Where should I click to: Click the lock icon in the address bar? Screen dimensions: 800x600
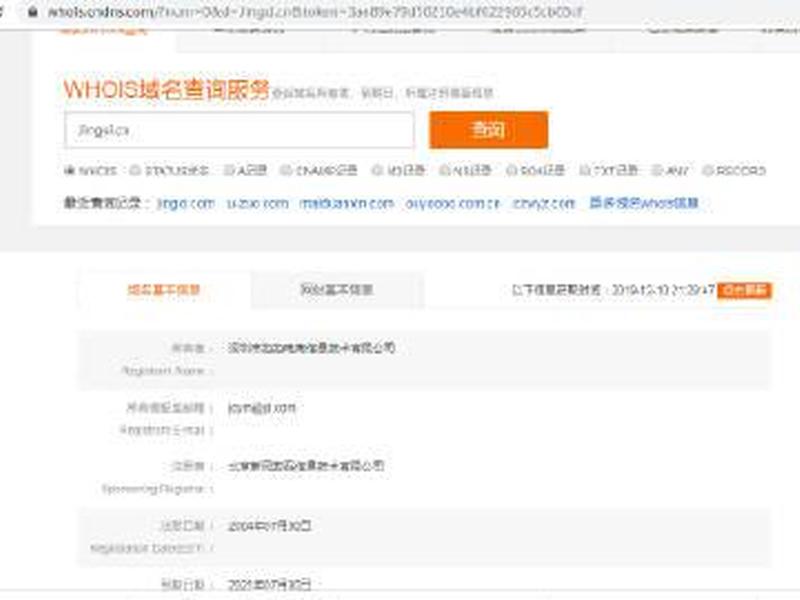coord(33,12)
